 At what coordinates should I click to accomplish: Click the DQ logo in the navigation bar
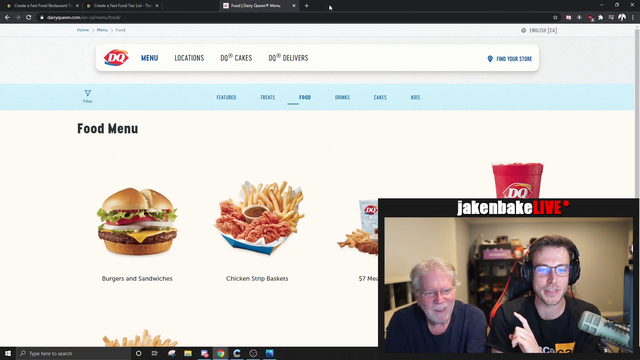coord(116,58)
